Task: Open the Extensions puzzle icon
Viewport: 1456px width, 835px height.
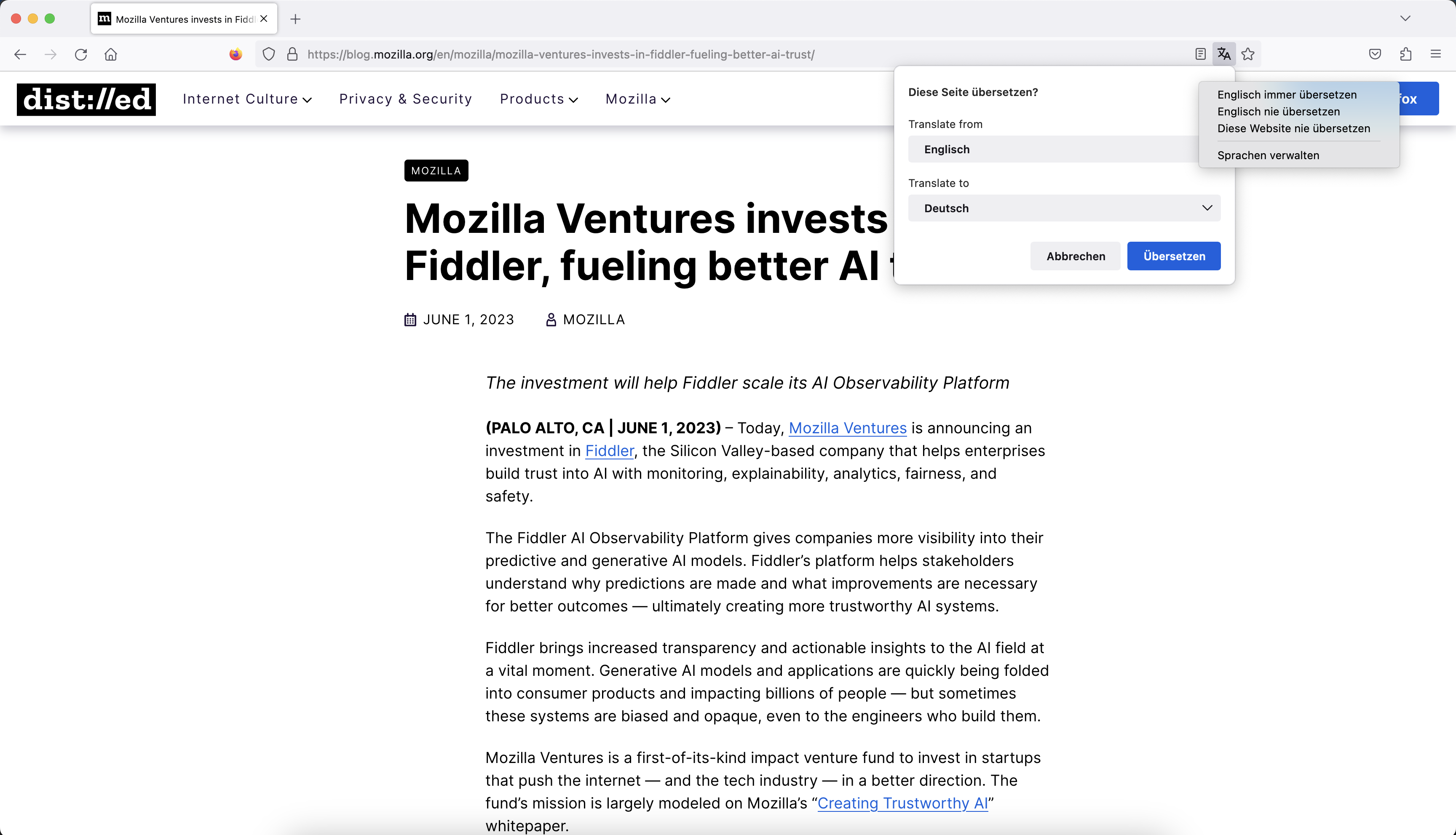Action: pyautogui.click(x=1405, y=54)
